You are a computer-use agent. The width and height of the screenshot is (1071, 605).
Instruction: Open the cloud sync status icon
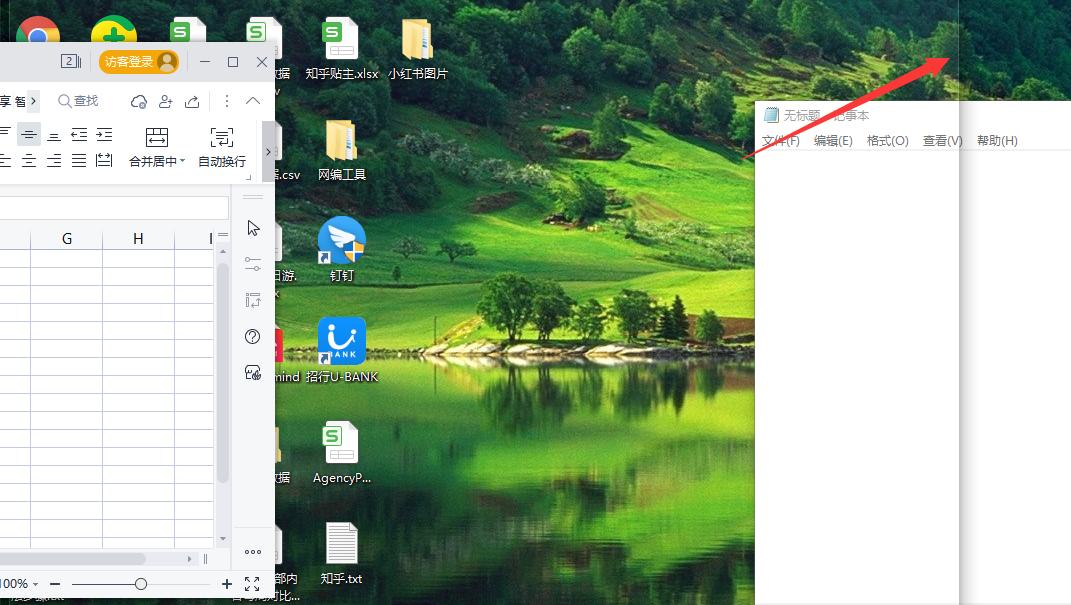point(139,101)
